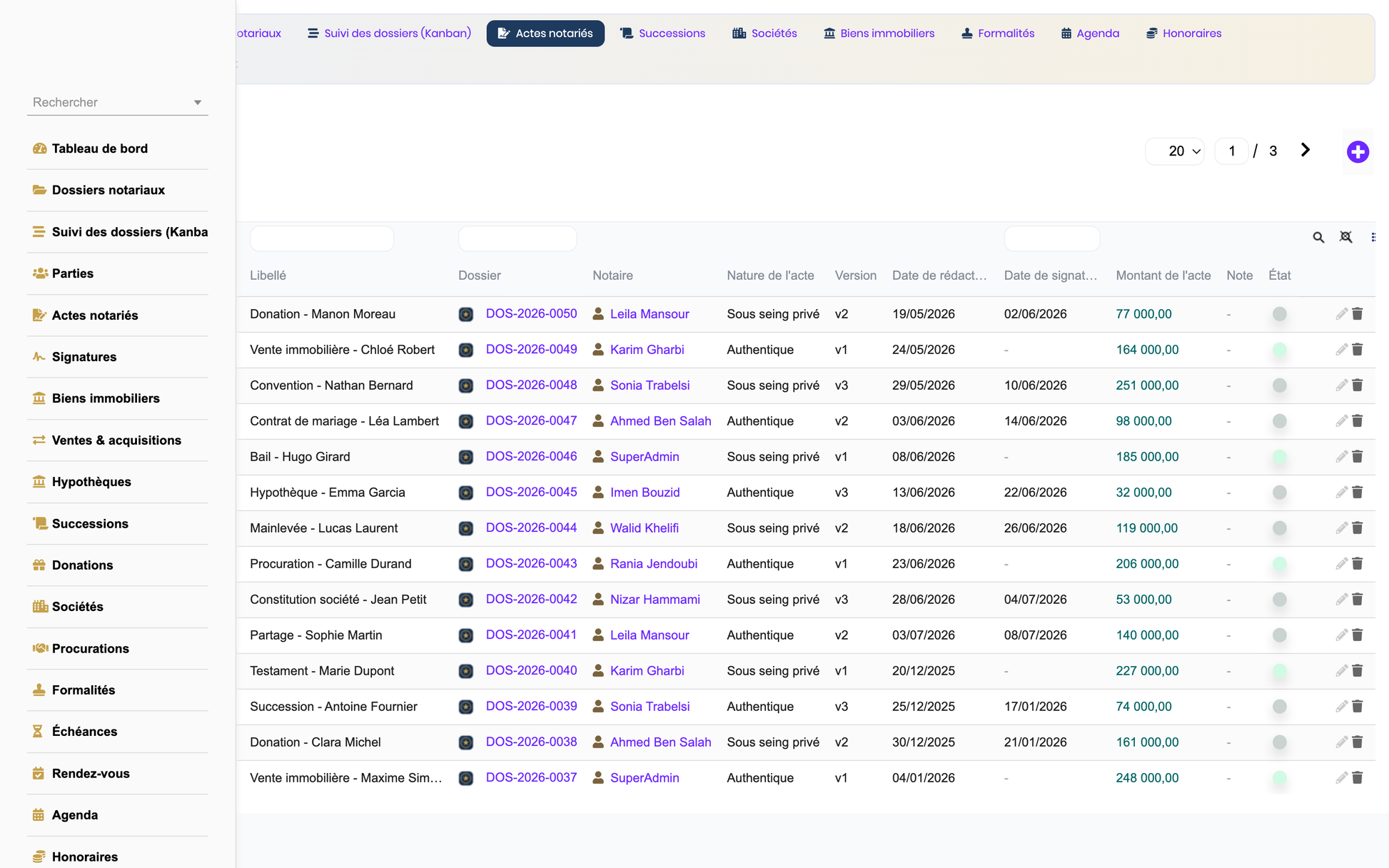Open Ventes & acquisitions in sidebar
Viewport: 1389px width, 868px height.
(x=118, y=440)
